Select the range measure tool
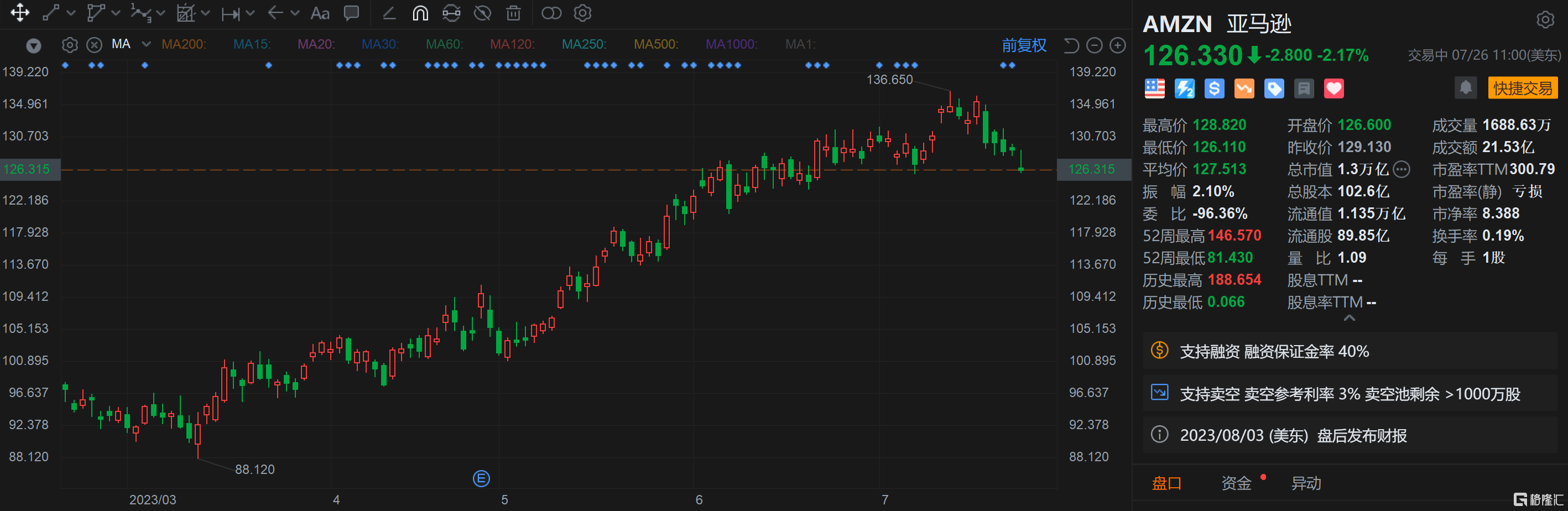 (x=231, y=13)
